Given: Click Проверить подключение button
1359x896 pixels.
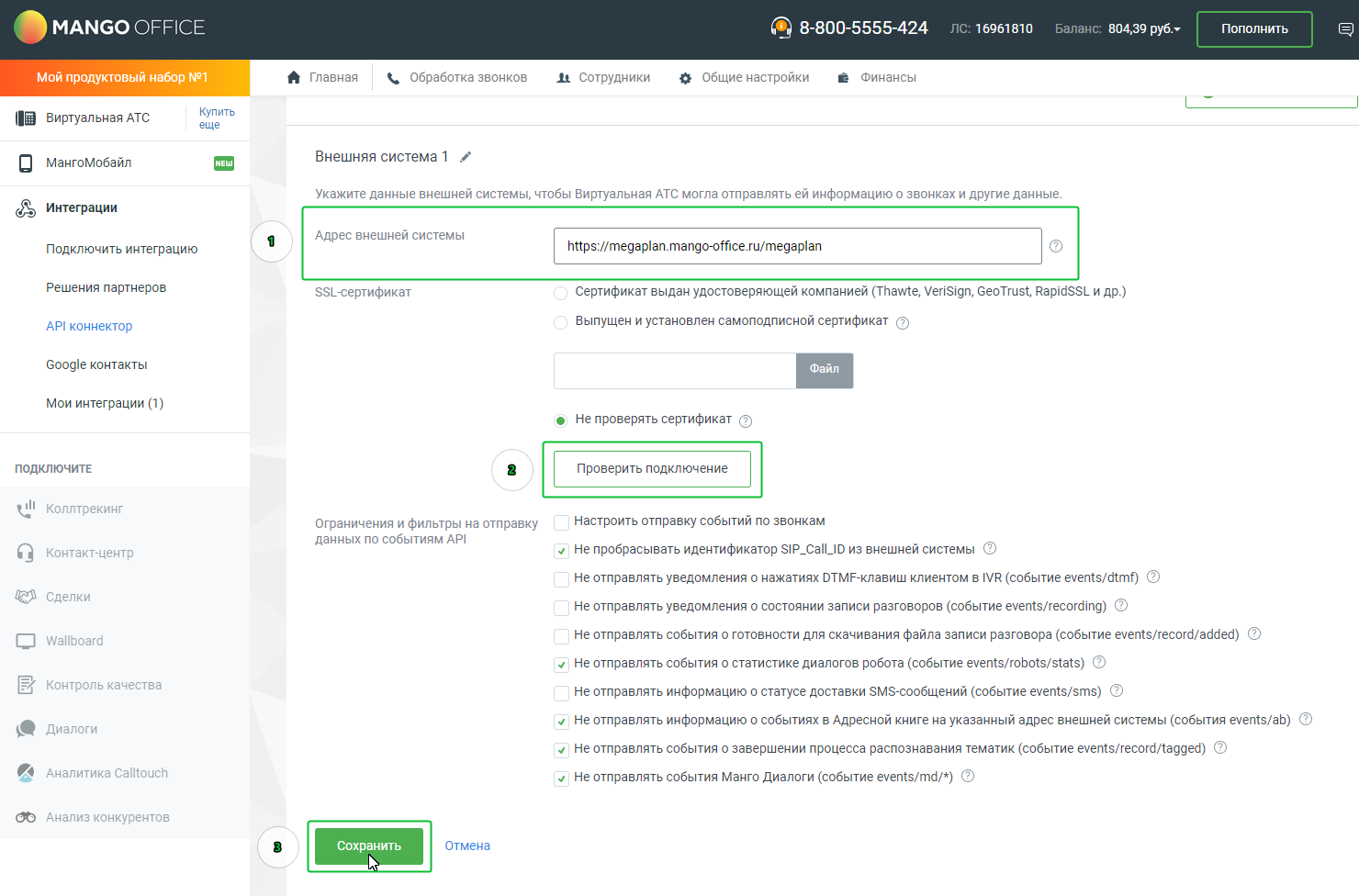Looking at the screenshot, I should [652, 469].
